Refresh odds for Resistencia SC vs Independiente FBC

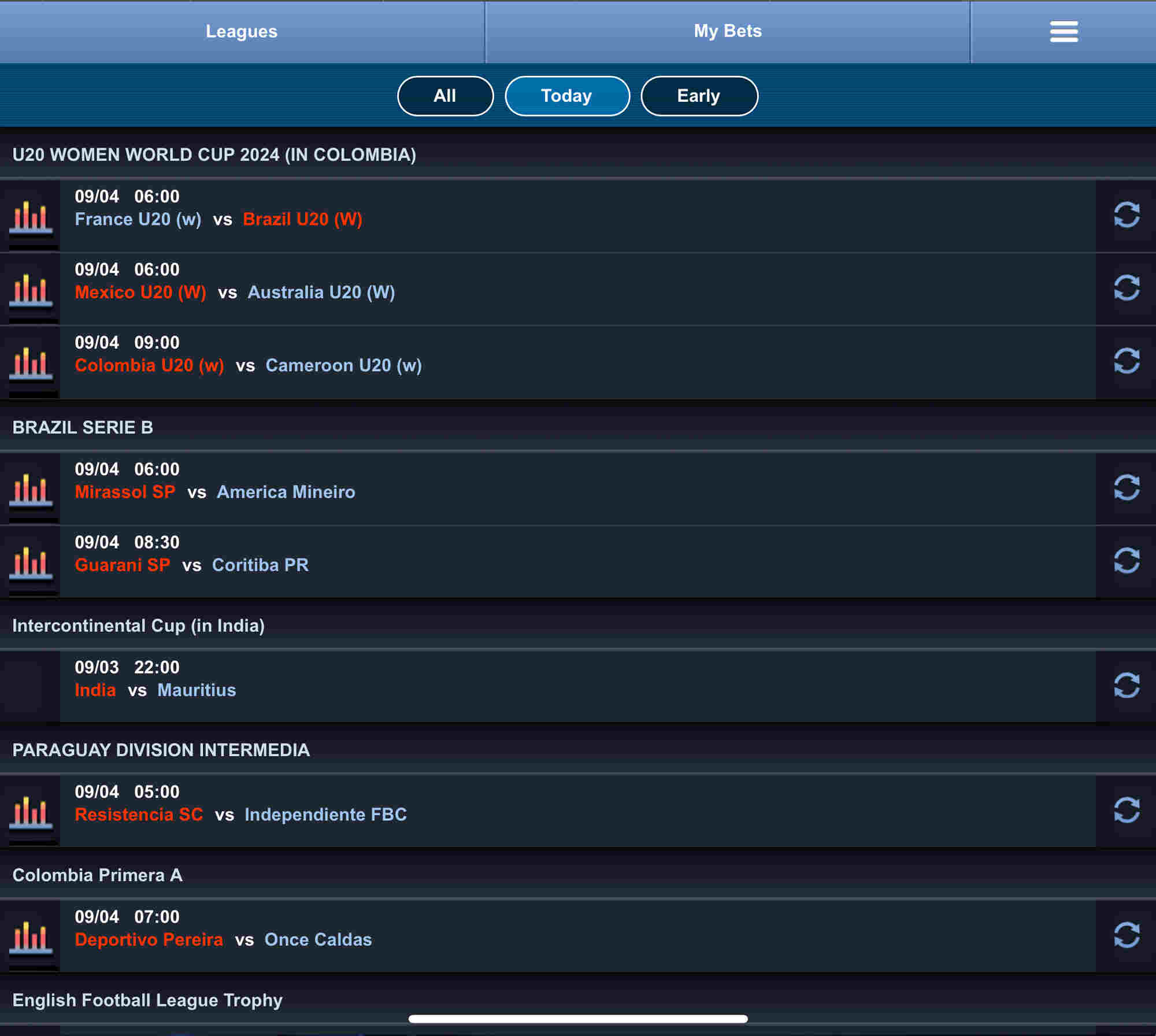(x=1127, y=811)
